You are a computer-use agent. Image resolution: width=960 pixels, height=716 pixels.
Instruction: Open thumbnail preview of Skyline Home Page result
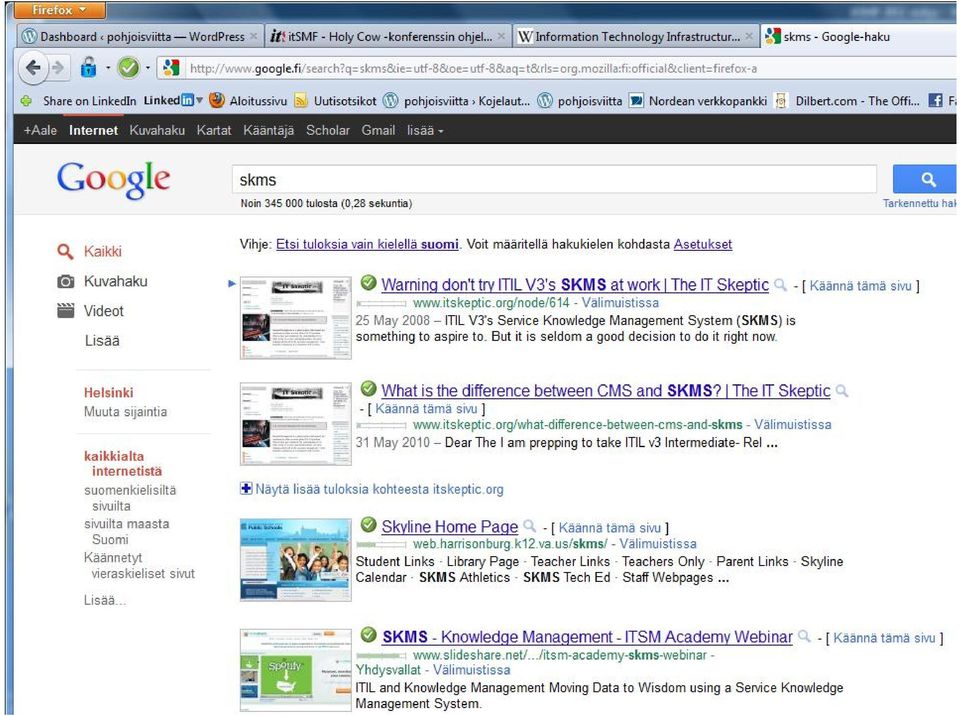296,560
